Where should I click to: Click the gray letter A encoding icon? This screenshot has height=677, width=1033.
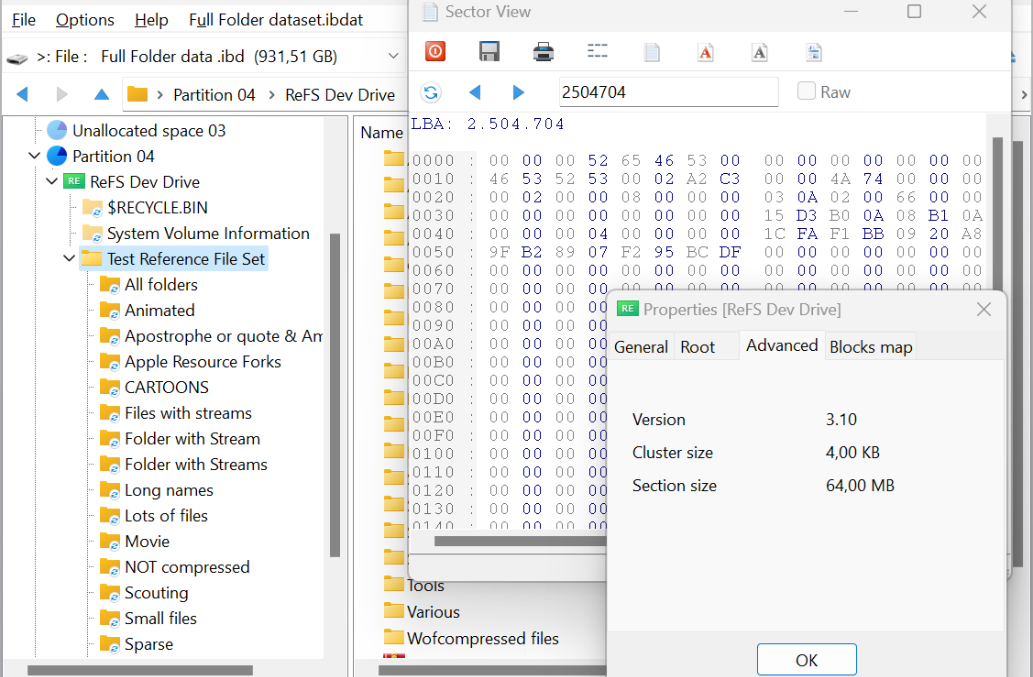tap(759, 52)
